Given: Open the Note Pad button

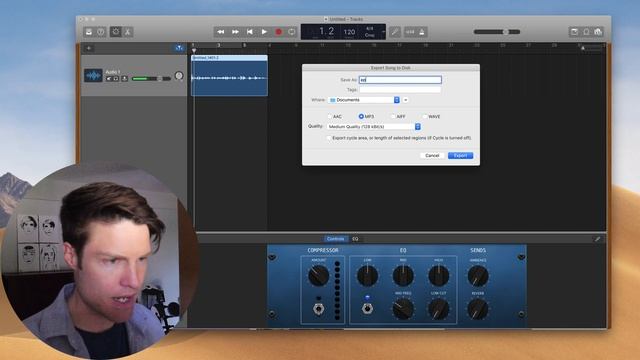Looking at the screenshot, I should pyautogui.click(x=574, y=32).
